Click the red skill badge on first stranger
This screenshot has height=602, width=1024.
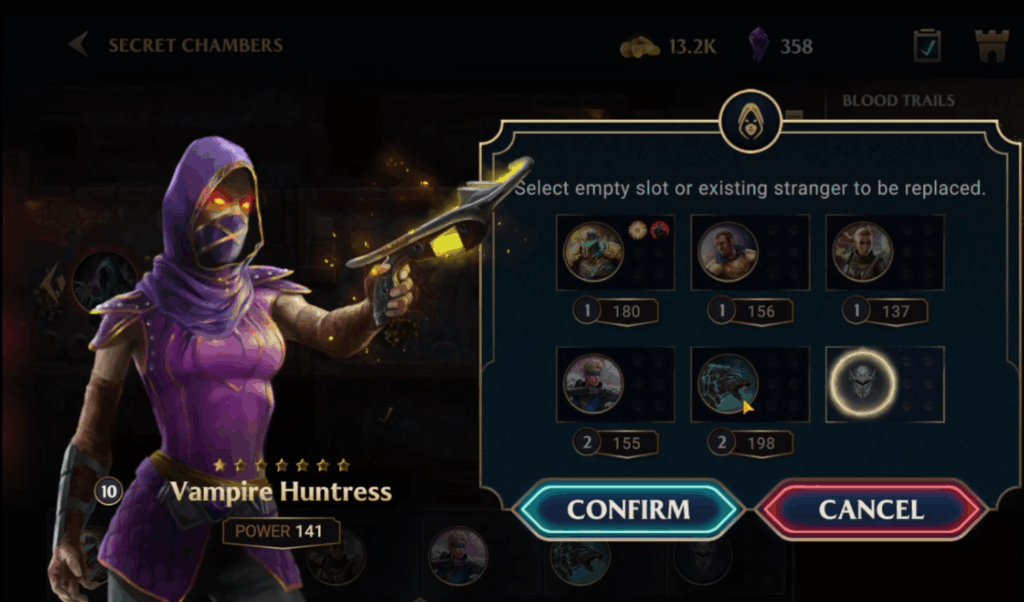660,230
